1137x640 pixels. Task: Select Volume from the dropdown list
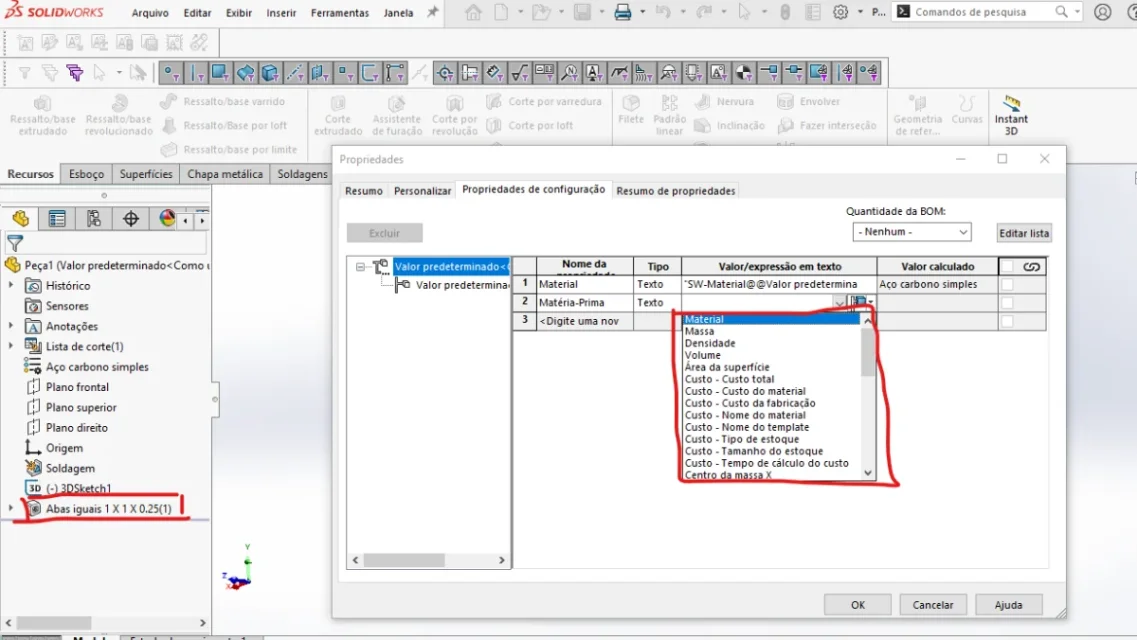coord(702,355)
